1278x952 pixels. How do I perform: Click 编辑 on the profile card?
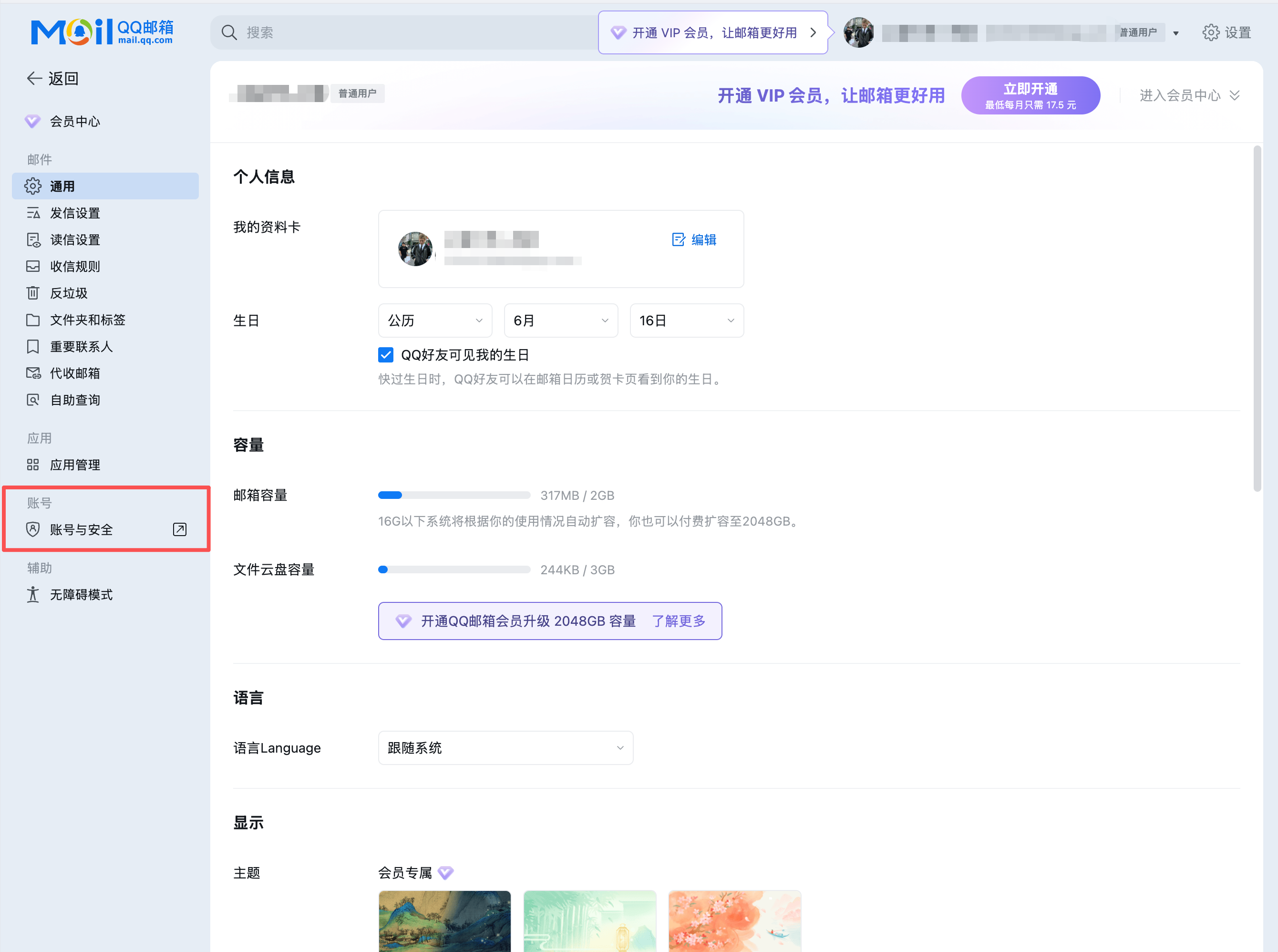pos(694,240)
